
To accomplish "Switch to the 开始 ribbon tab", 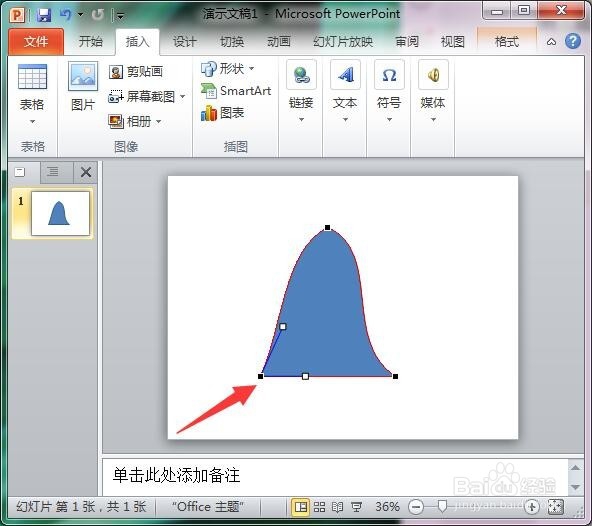I will [x=90, y=41].
